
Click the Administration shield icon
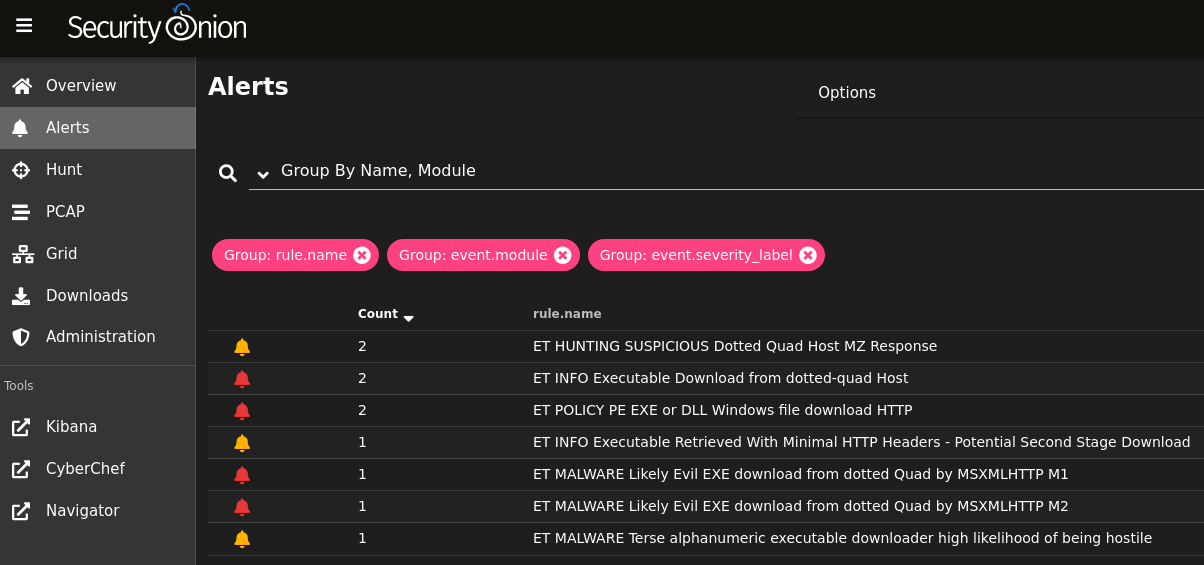point(22,337)
